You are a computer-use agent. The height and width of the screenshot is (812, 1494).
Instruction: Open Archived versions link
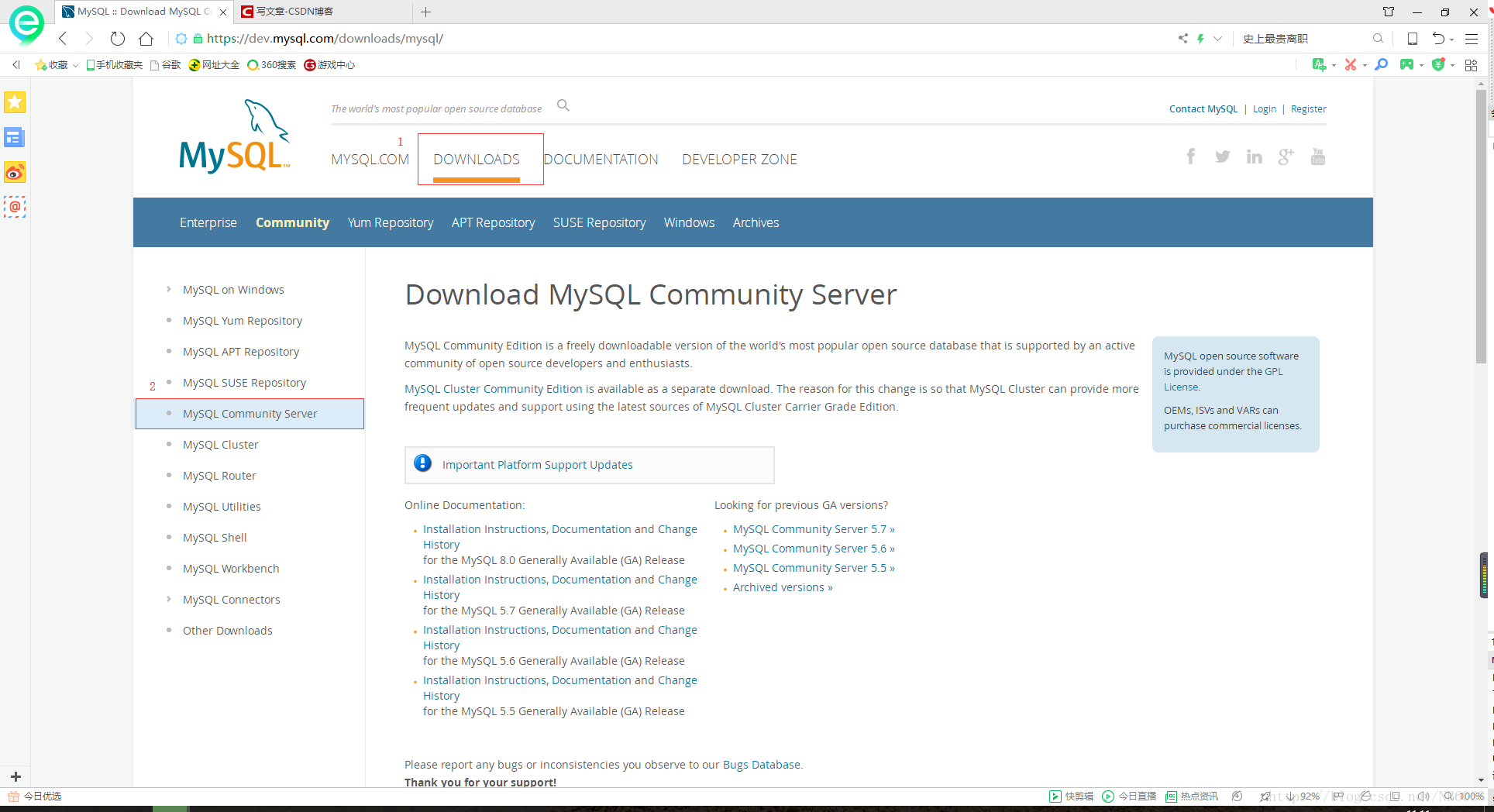click(x=783, y=587)
